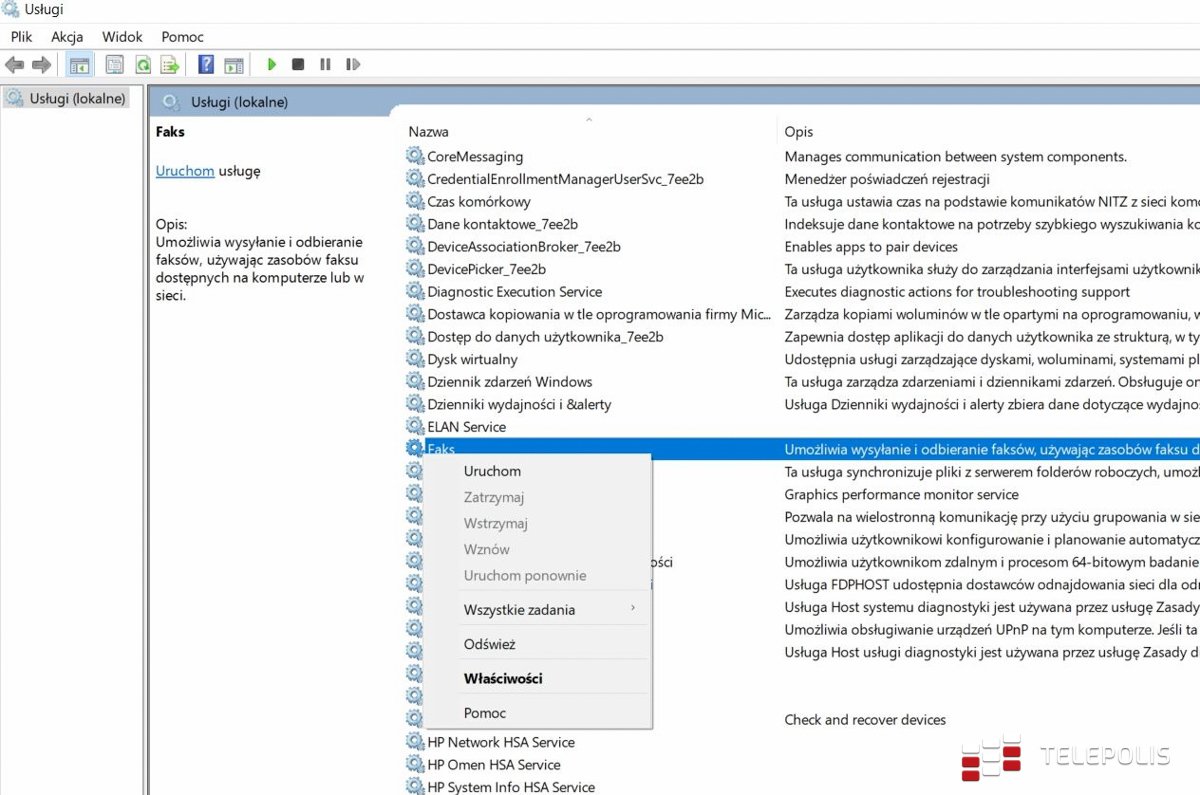
Task: Click the green Refresh toolbar icon
Action: tap(143, 65)
